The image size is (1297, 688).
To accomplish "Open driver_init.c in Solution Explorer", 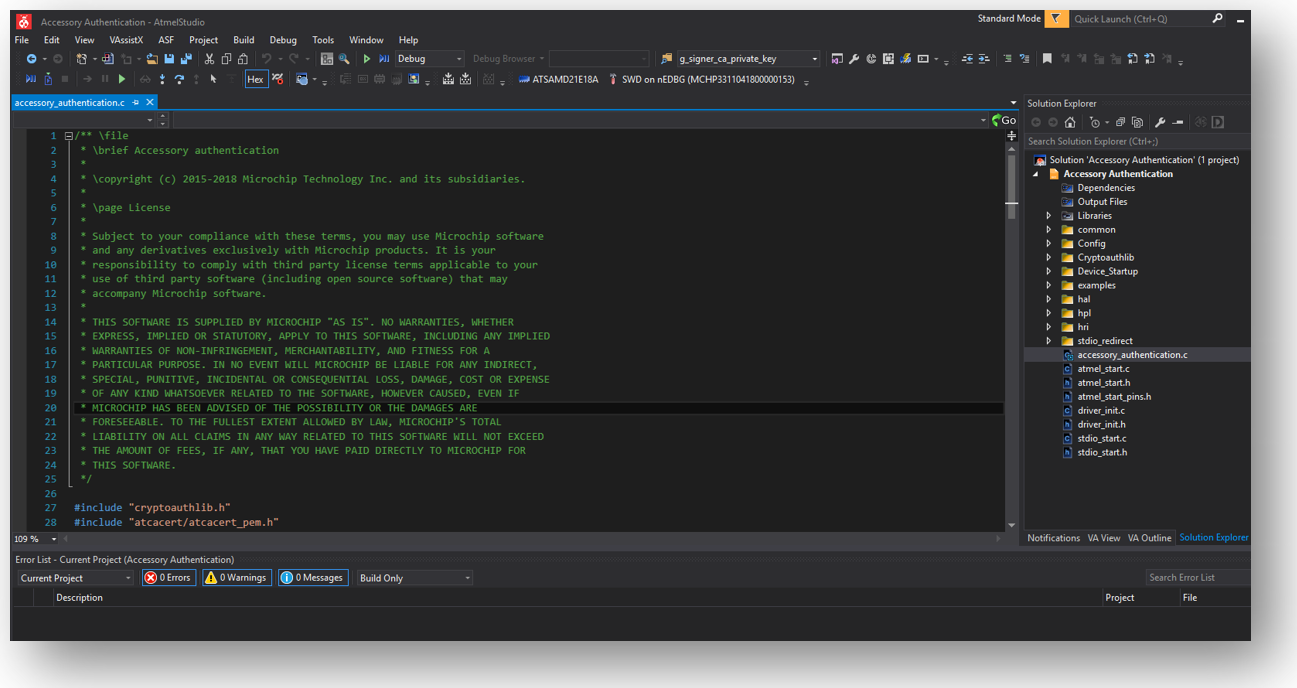I will [x=1100, y=411].
